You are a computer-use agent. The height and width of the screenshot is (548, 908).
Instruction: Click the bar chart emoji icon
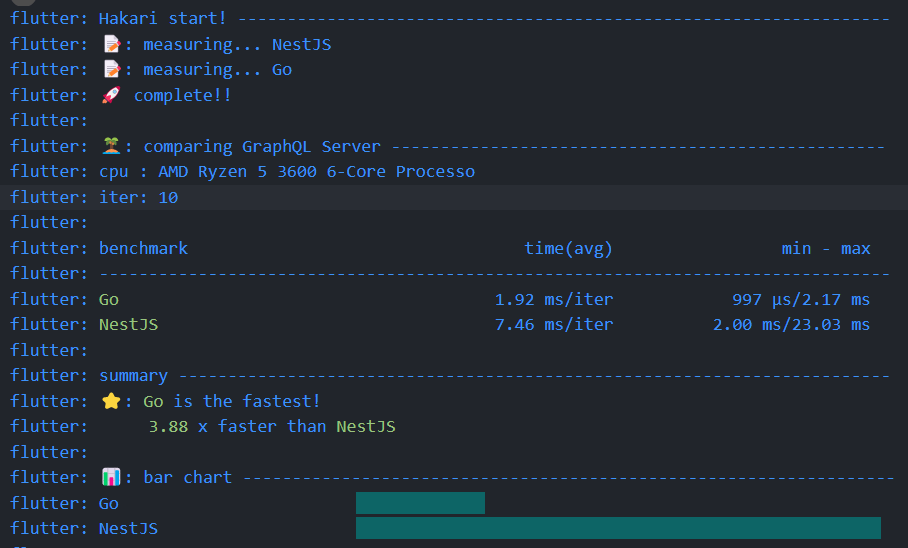(x=111, y=477)
